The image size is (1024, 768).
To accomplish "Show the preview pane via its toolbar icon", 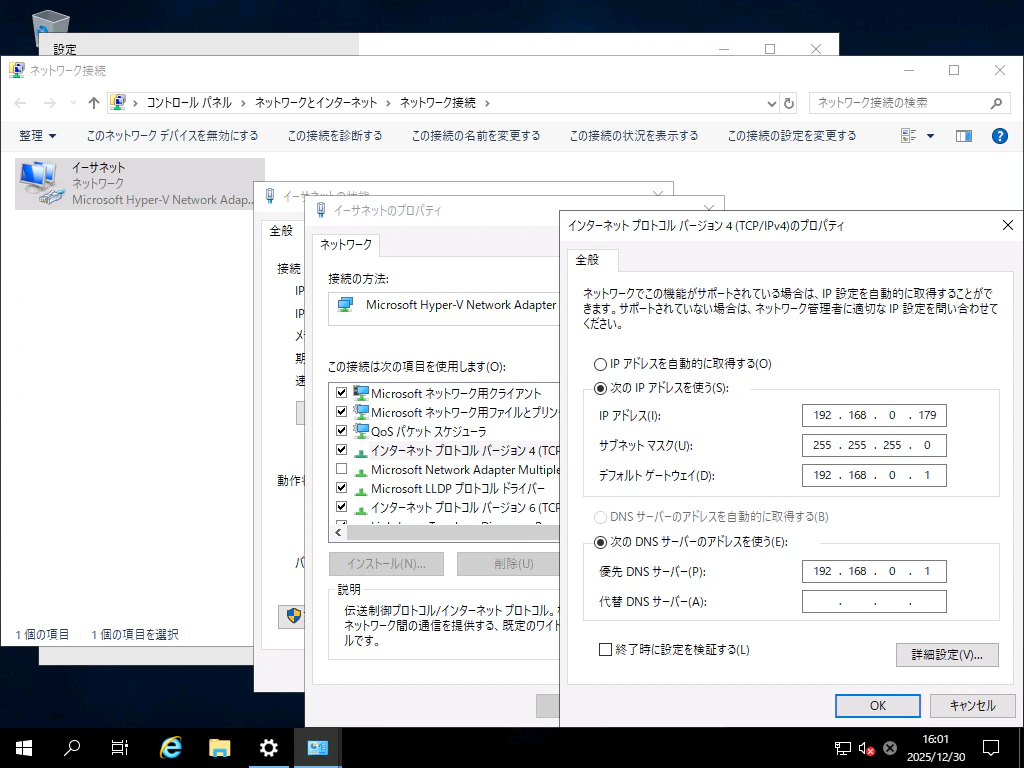I will click(963, 134).
